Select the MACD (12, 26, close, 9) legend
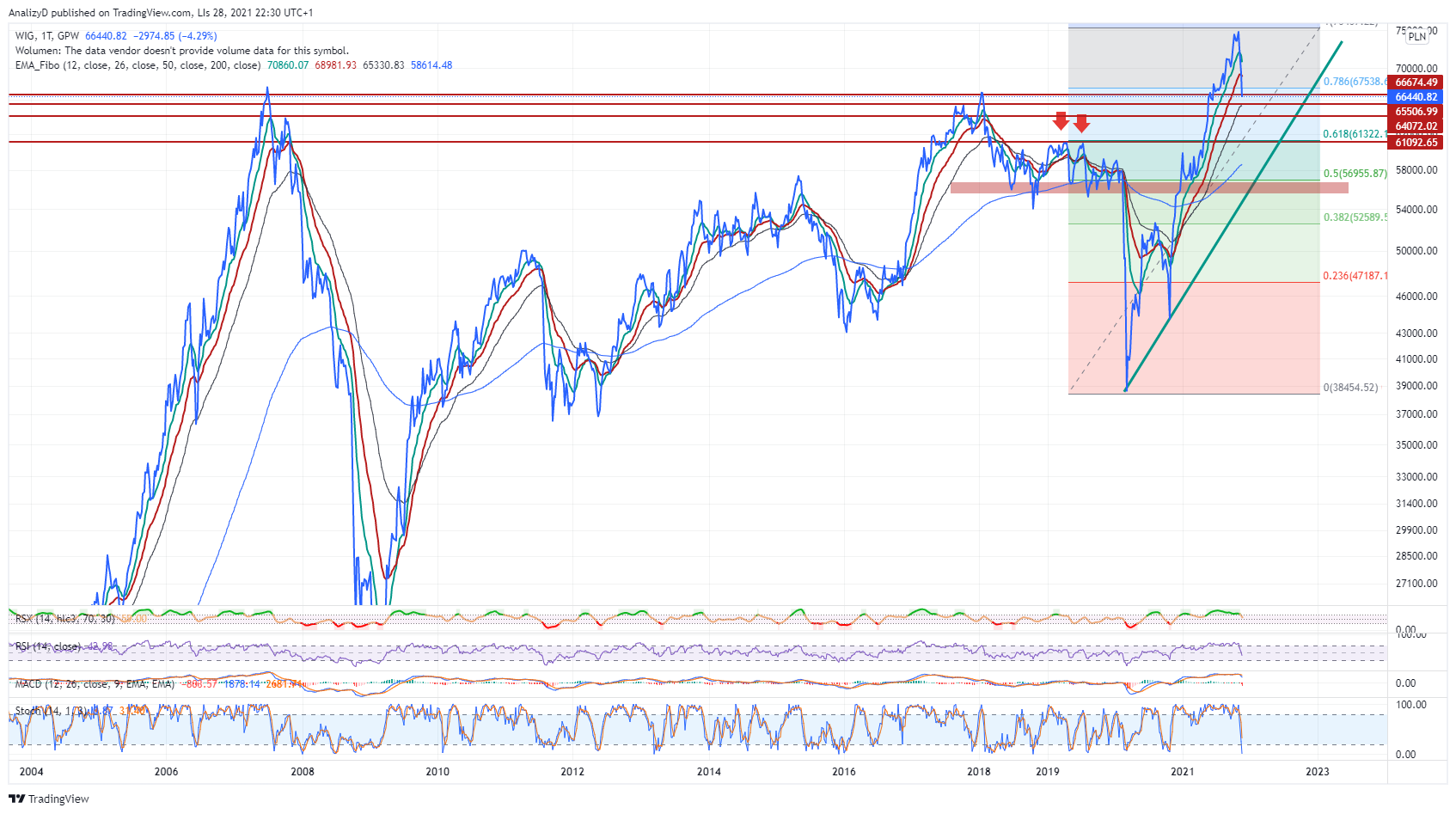 click(x=95, y=684)
